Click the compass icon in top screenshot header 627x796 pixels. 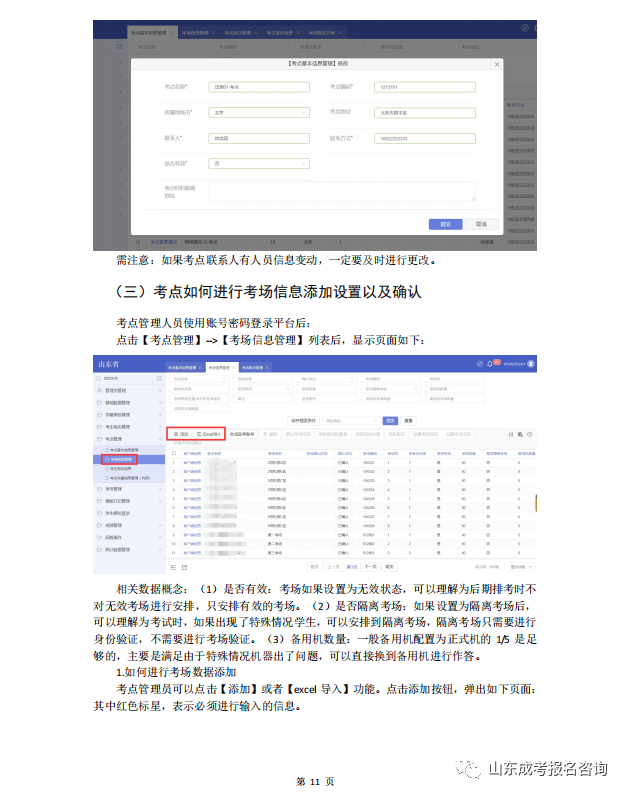click(x=525, y=28)
